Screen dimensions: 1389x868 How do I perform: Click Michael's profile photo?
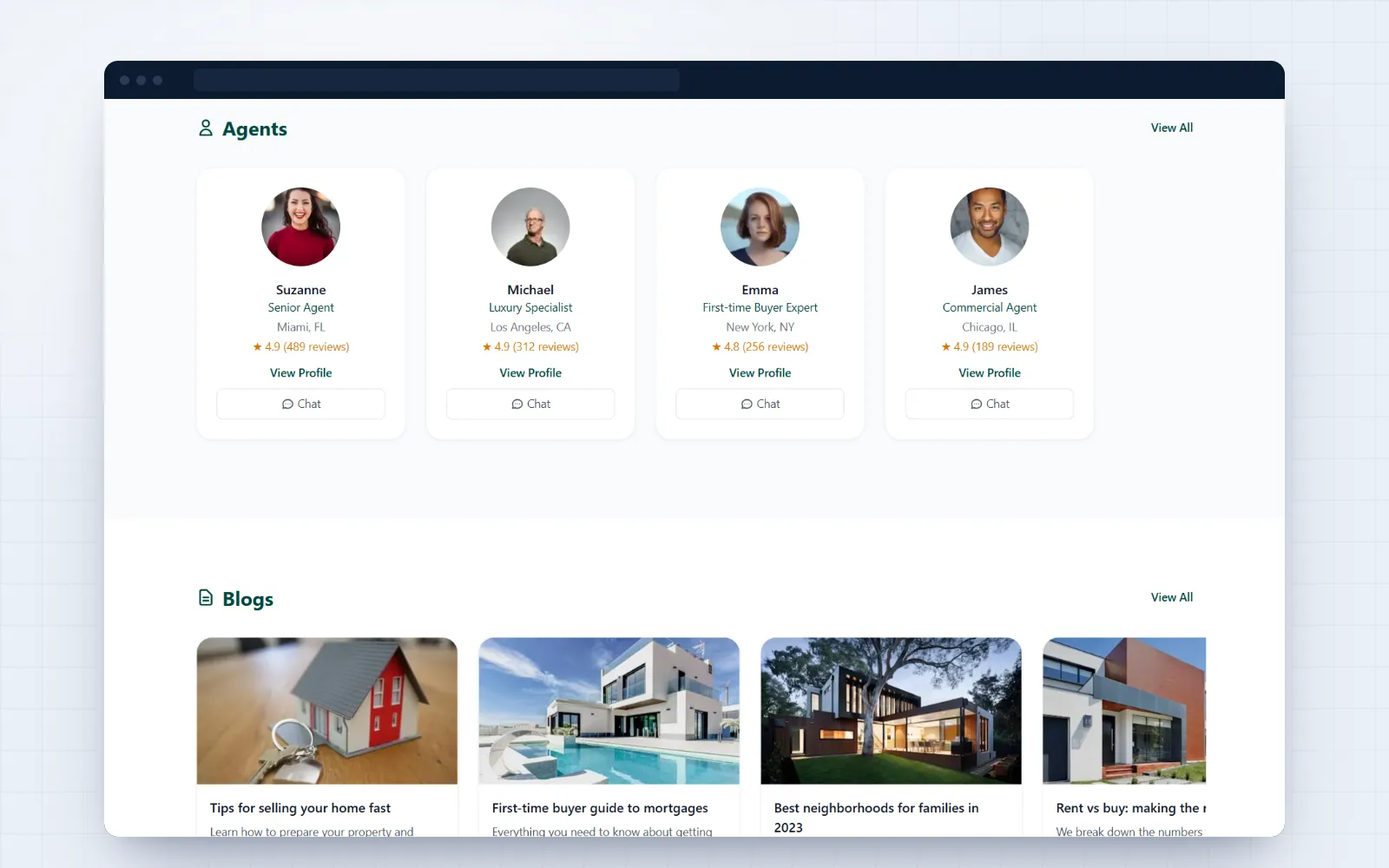point(530,227)
